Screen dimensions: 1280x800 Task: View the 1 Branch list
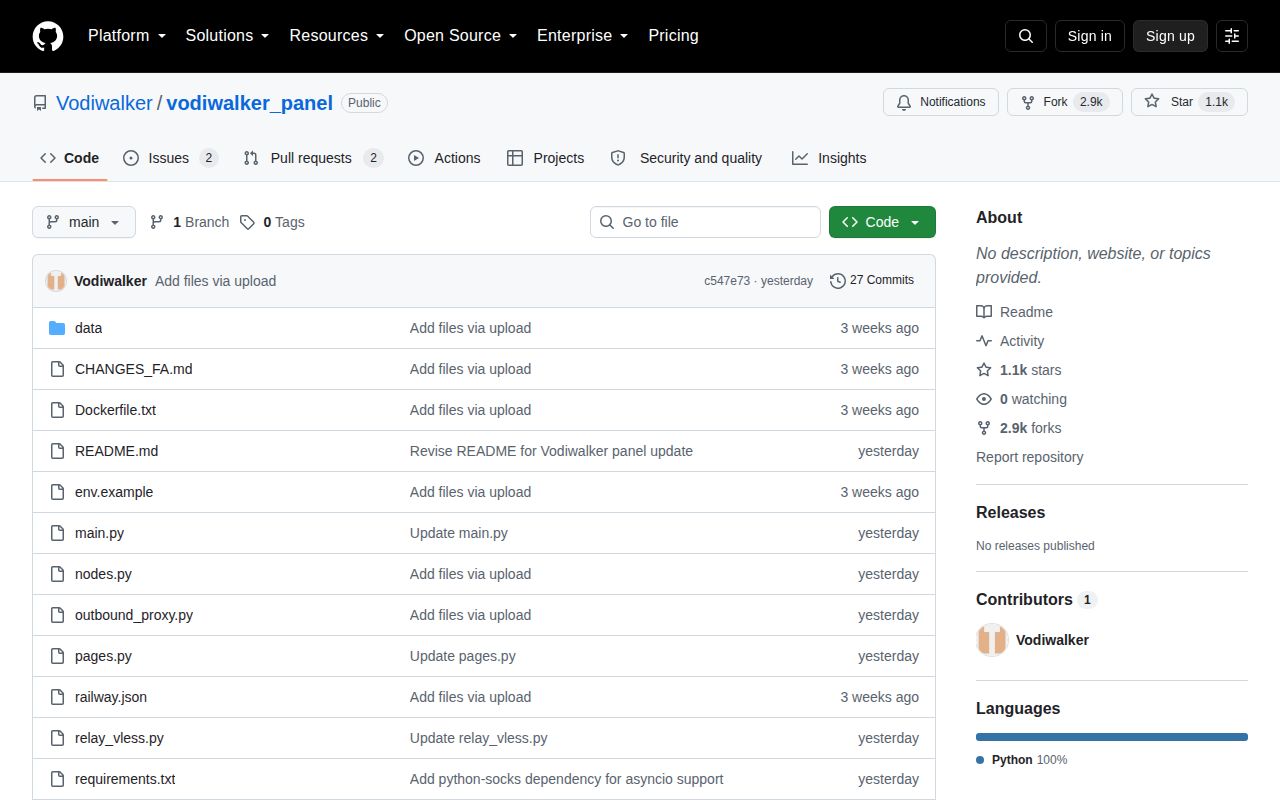(x=189, y=222)
